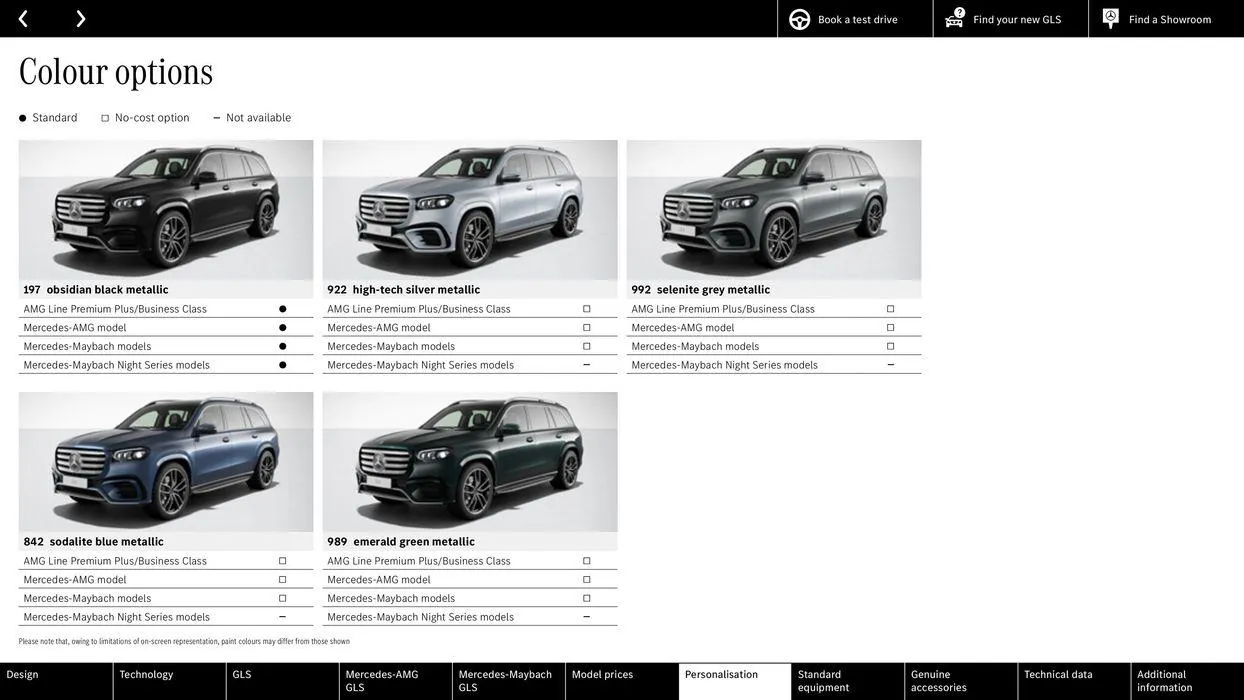Screen dimensions: 1244x700
Task: Open the Model prices tab
Action: point(603,672)
